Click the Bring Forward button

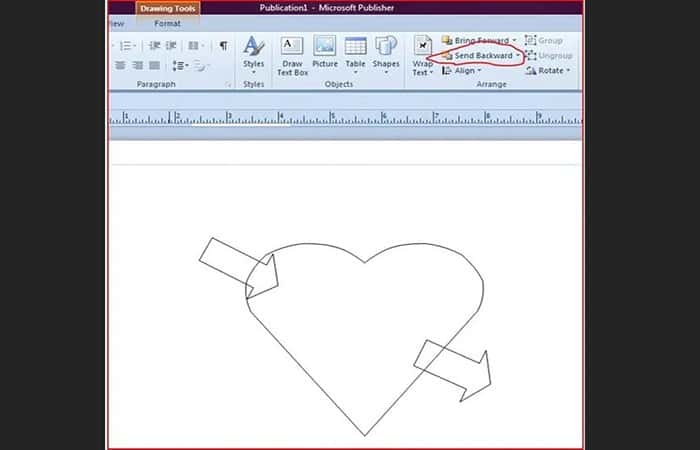click(x=477, y=41)
